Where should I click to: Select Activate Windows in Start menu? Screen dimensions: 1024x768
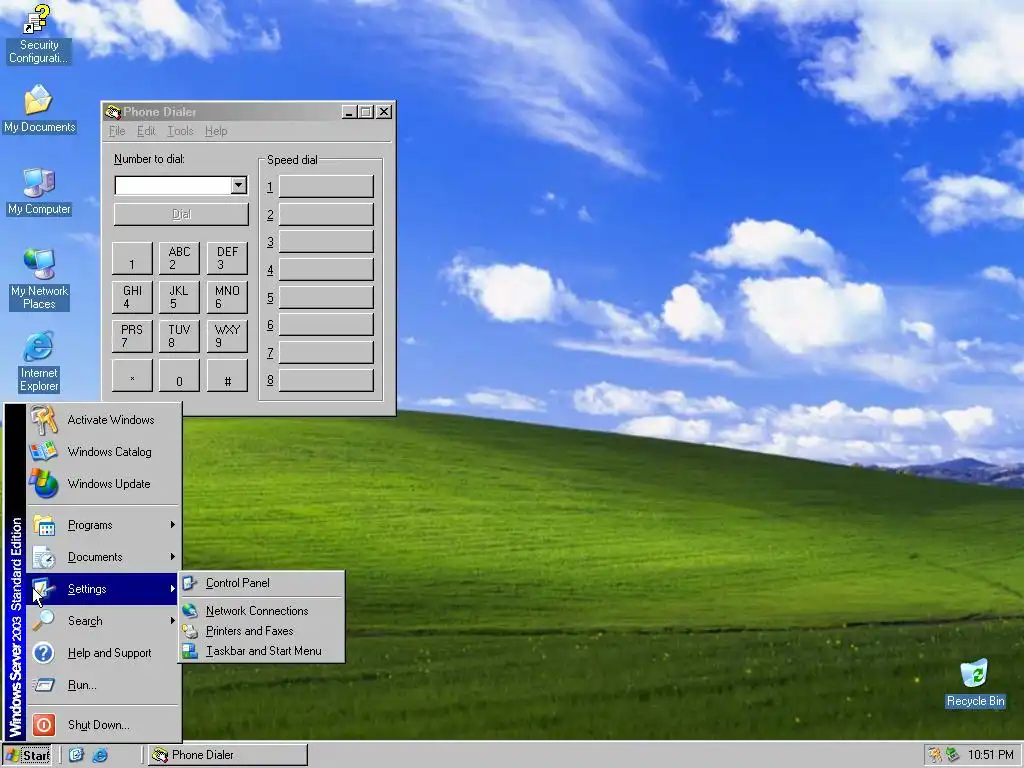coord(104,420)
